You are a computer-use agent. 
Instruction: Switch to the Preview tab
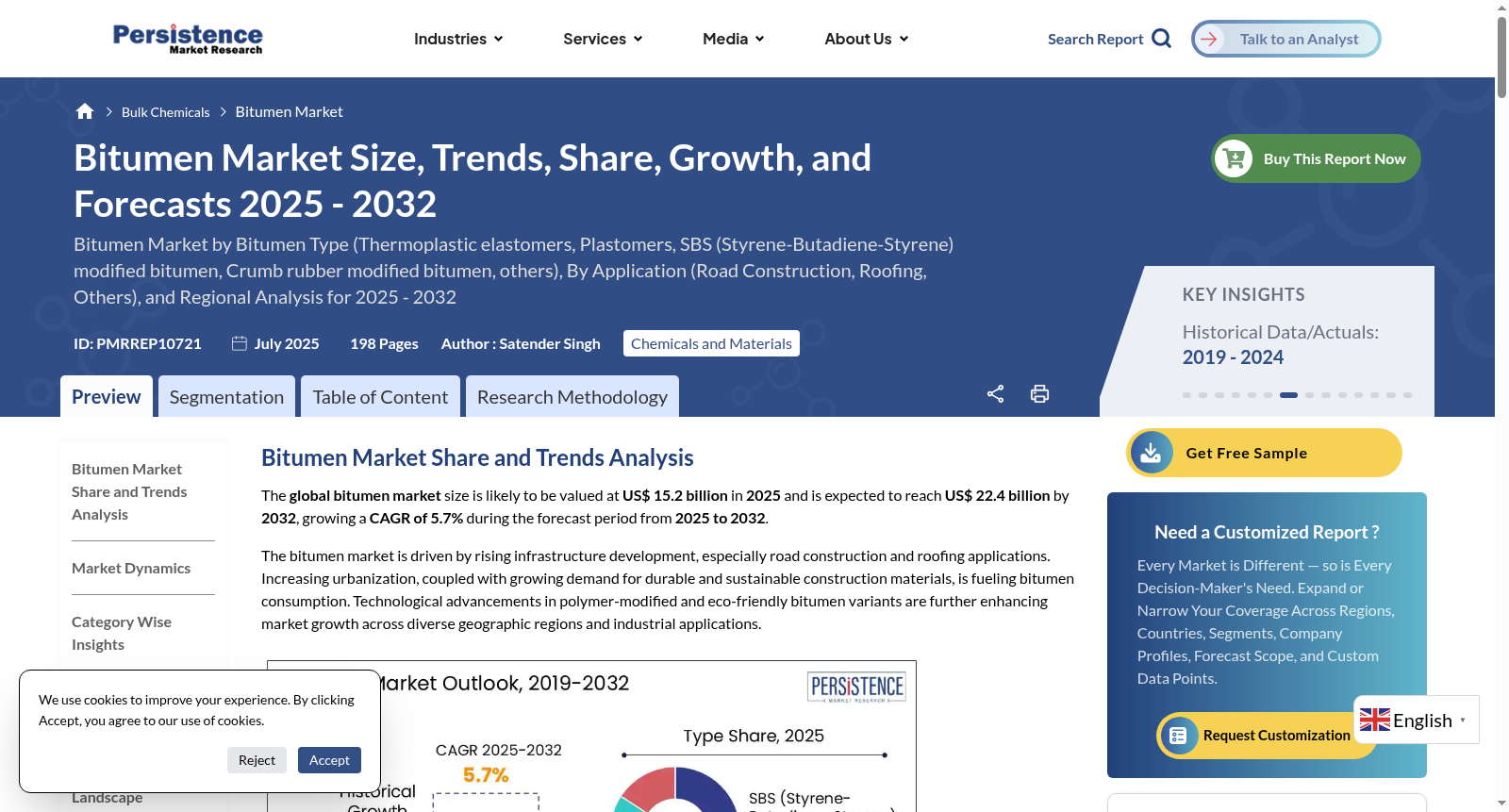pos(106,396)
